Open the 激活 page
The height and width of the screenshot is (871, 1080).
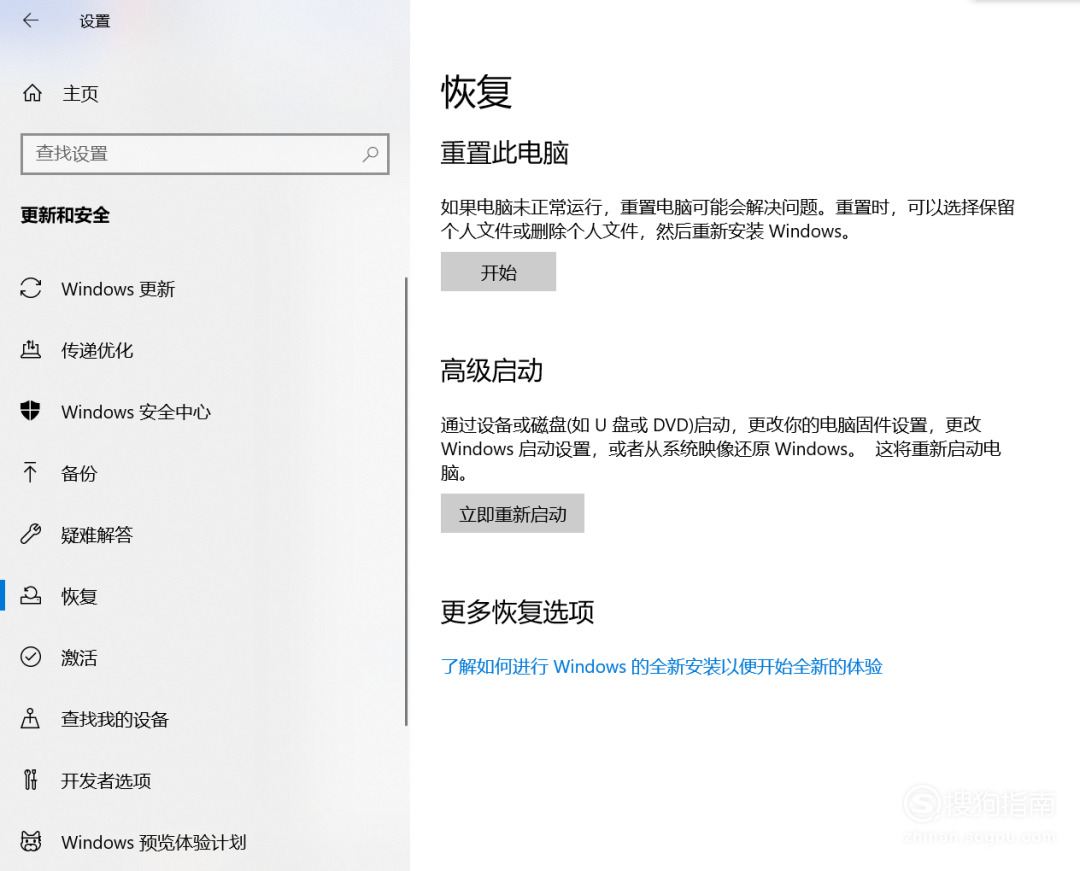tap(79, 658)
